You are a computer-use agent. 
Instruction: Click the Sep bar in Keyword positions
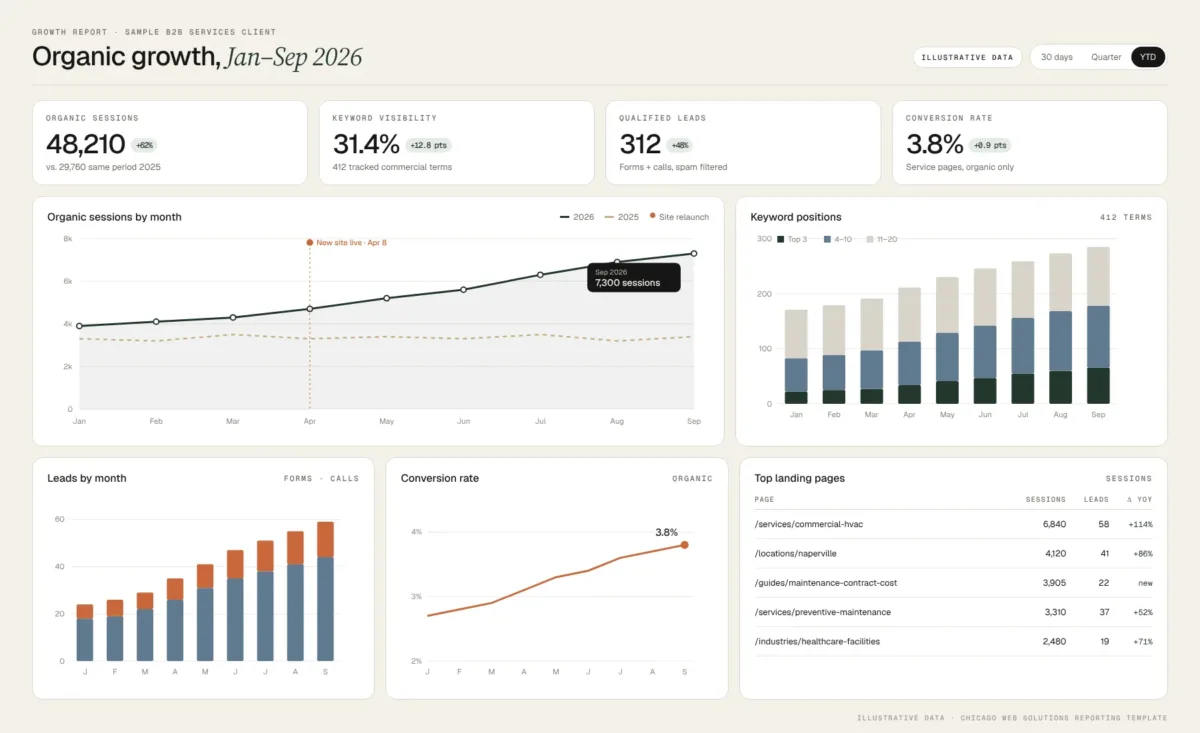[x=1098, y=326]
